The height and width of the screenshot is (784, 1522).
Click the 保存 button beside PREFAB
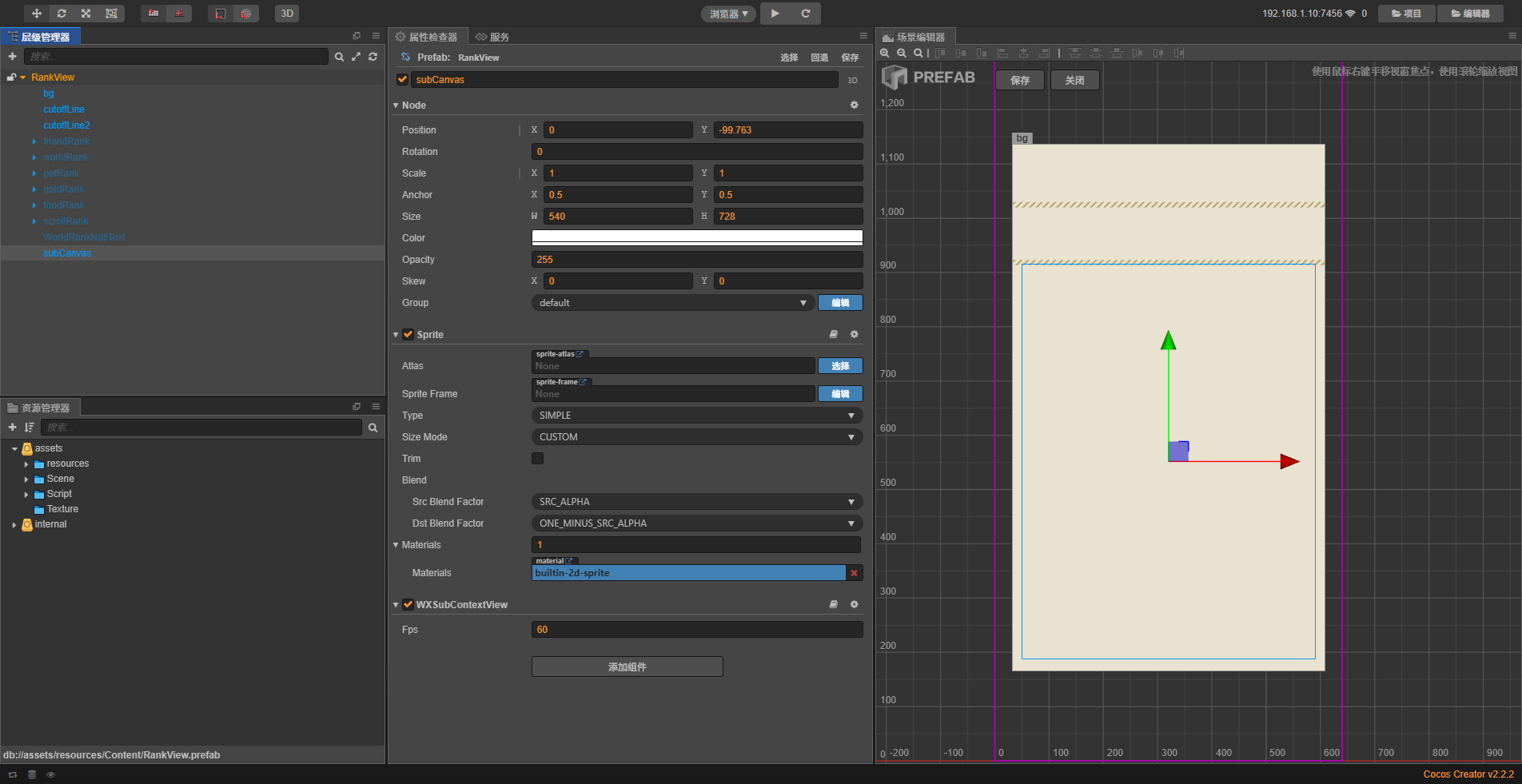tap(1019, 80)
